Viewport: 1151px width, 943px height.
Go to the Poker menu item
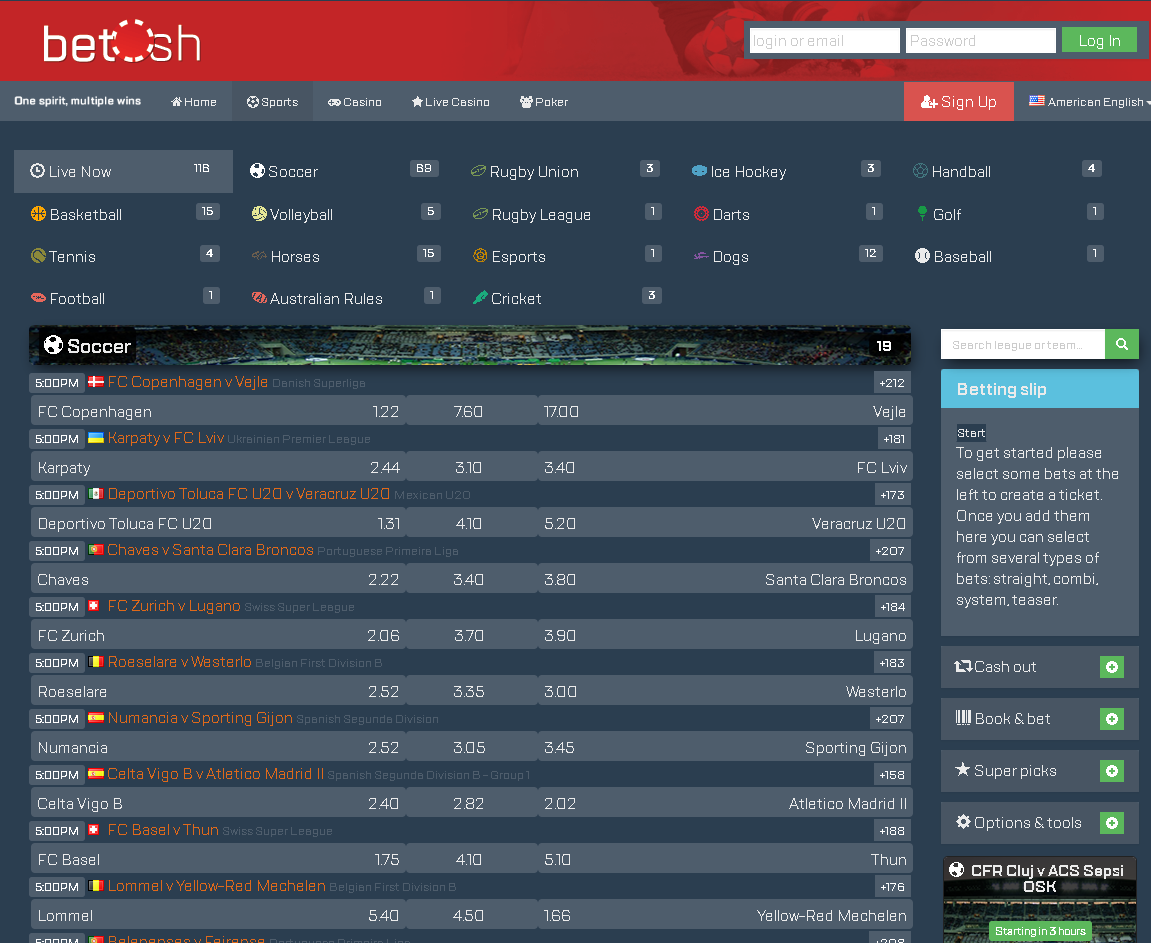tap(544, 102)
